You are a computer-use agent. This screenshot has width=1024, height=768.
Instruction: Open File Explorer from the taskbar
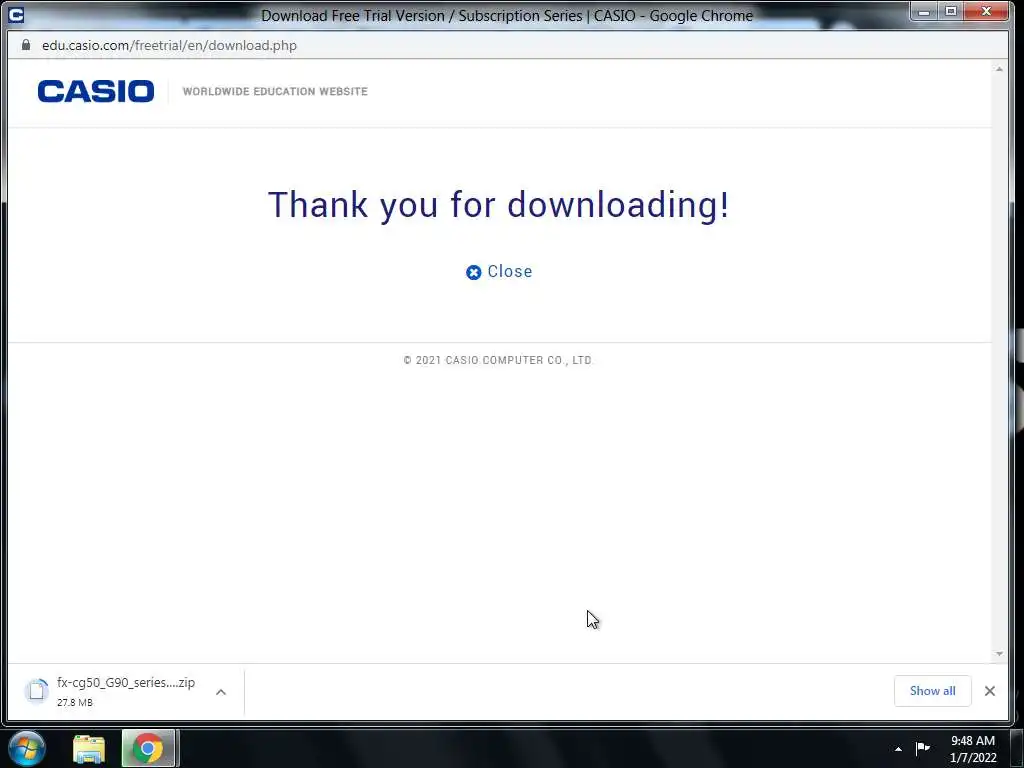click(x=89, y=748)
